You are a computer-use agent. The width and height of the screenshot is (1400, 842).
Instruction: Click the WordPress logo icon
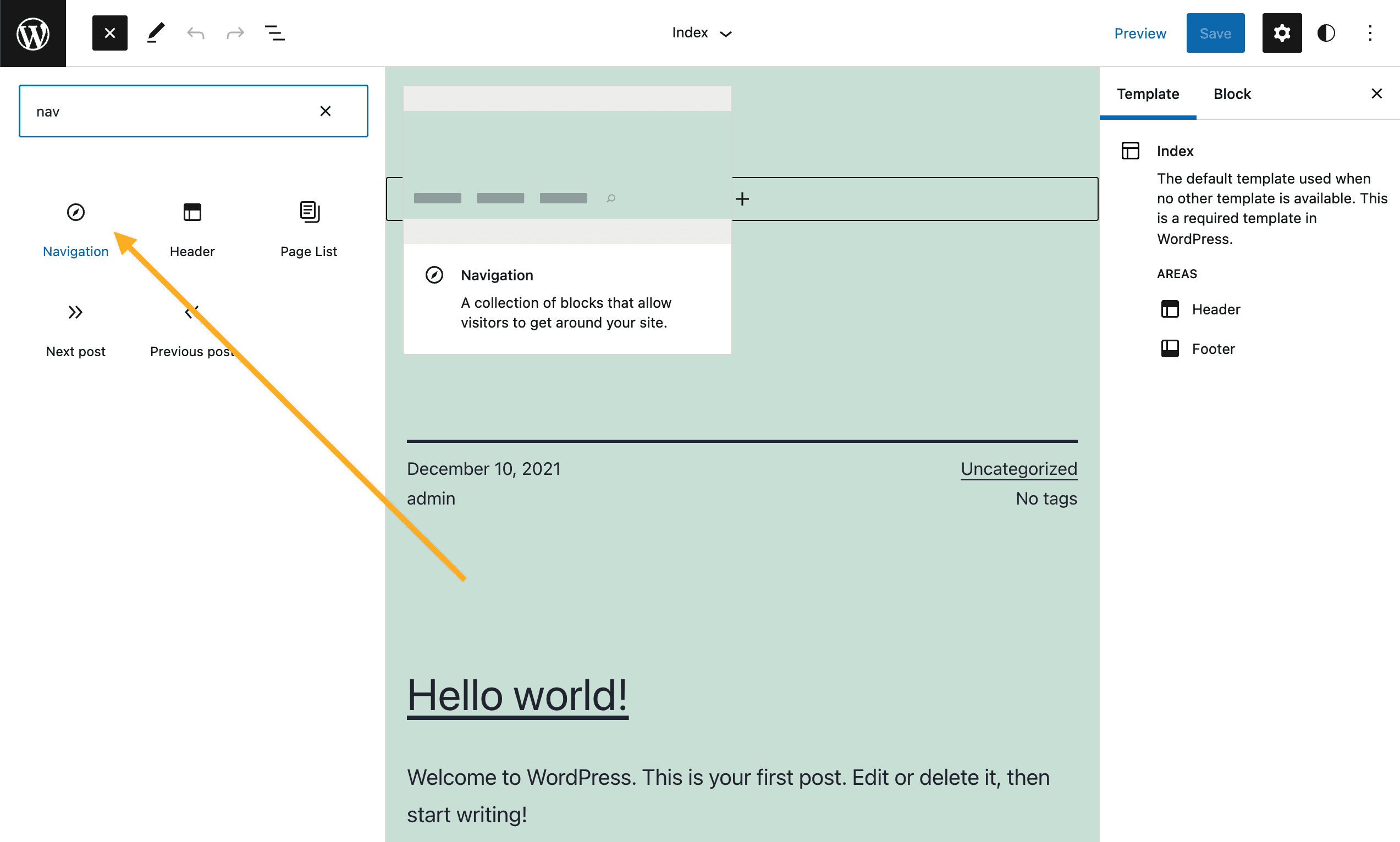click(x=33, y=33)
